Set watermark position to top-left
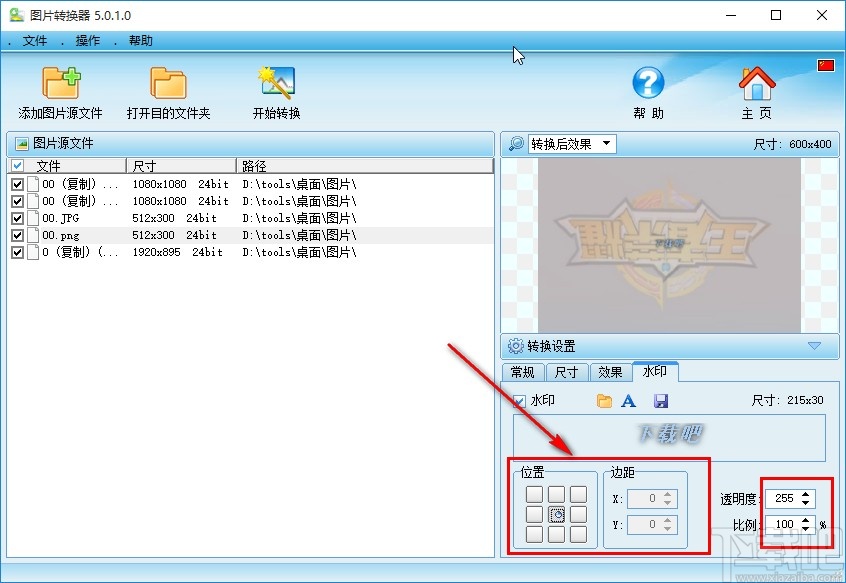 534,494
